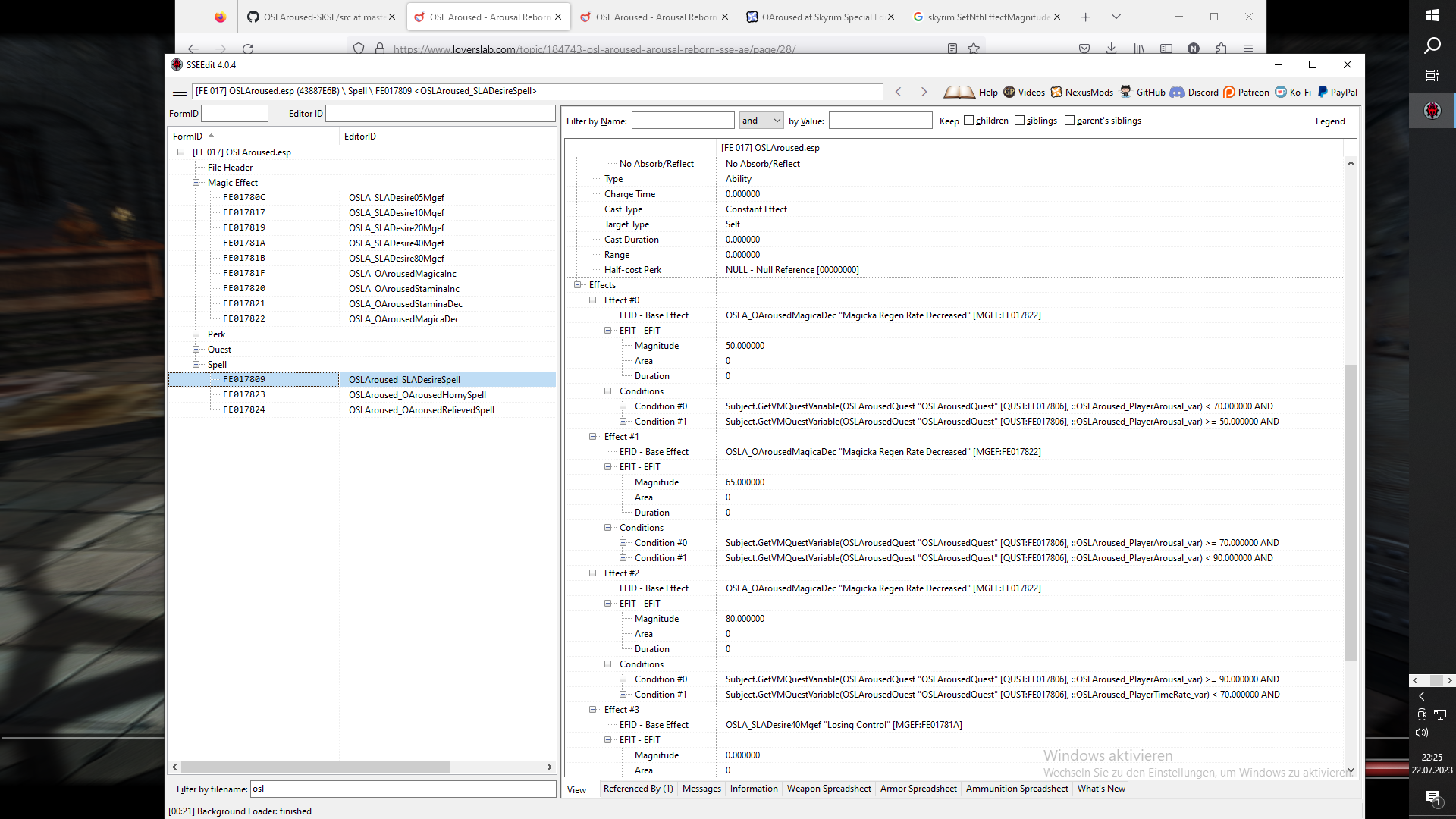Click horizontal scrollbar of tree panel
Image resolution: width=1456 pixels, height=819 pixels.
point(315,767)
